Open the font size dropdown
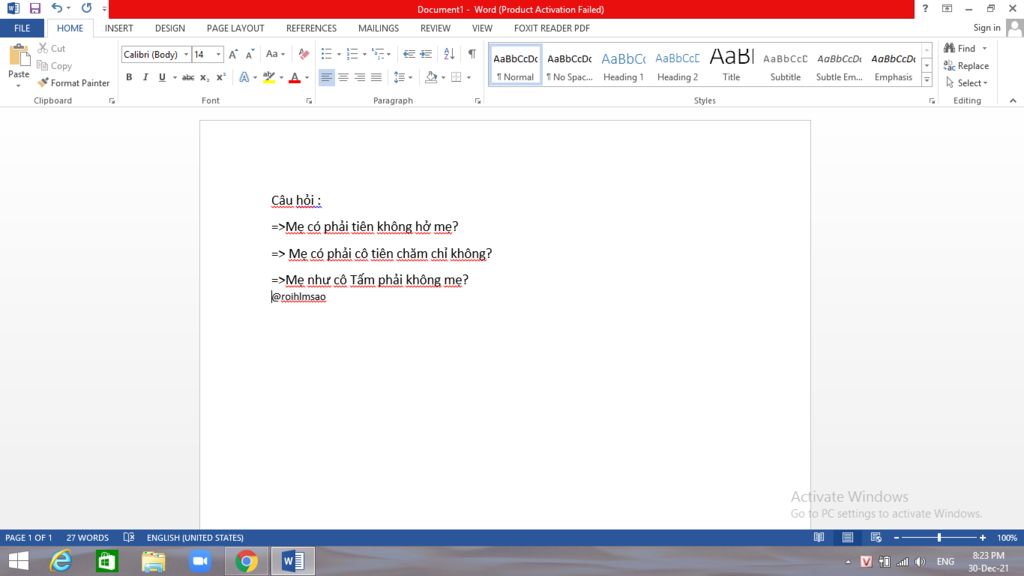The image size is (1024, 576). [x=218, y=54]
